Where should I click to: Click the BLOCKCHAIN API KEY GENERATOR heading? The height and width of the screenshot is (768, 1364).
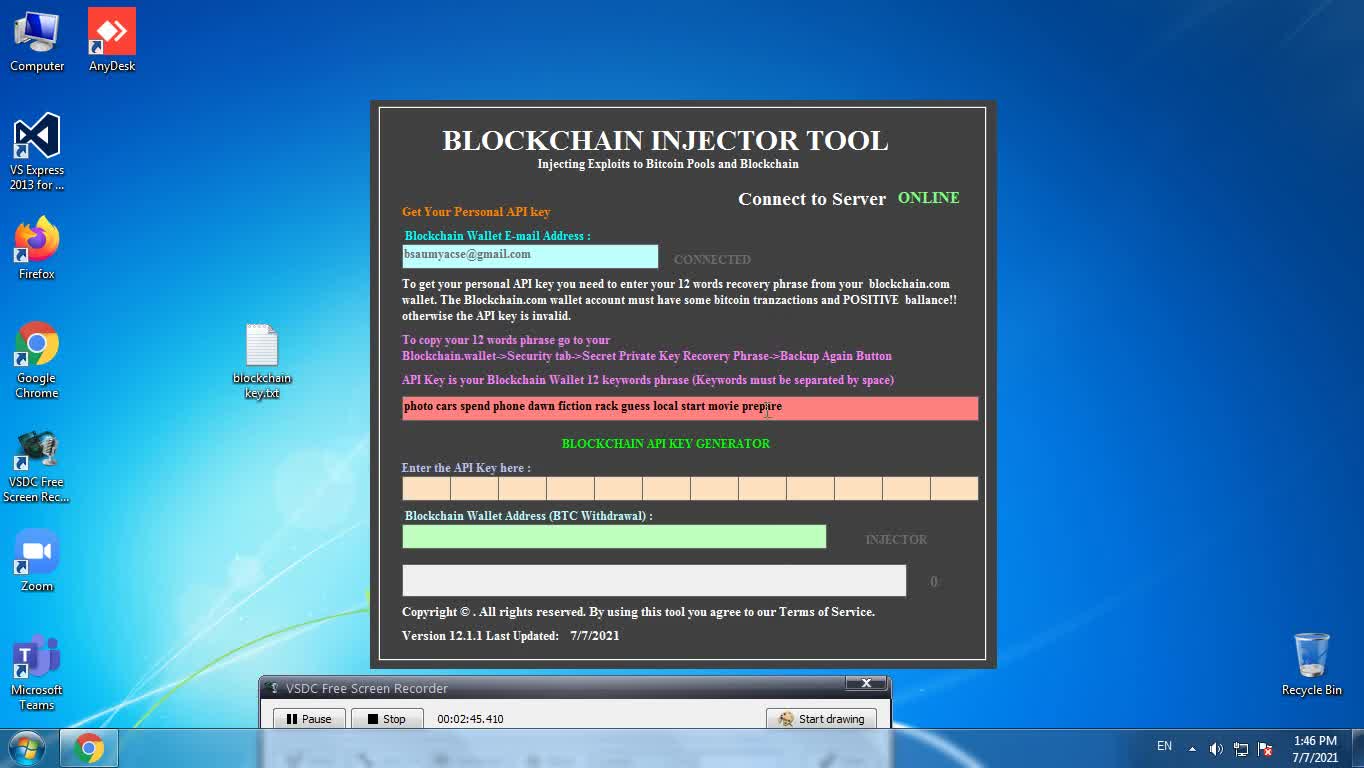666,443
